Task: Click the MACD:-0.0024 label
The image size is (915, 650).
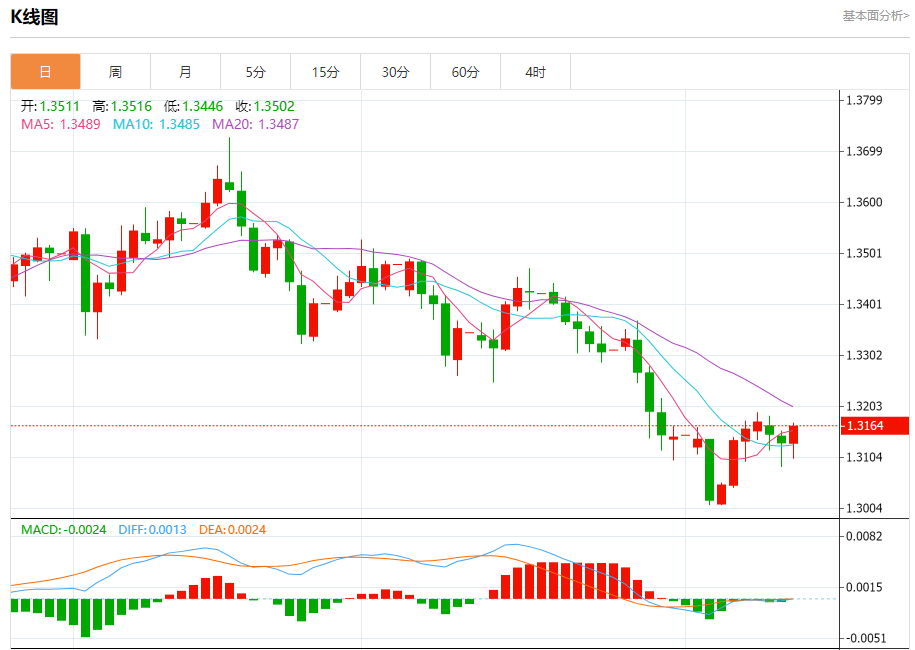Action: point(64,530)
